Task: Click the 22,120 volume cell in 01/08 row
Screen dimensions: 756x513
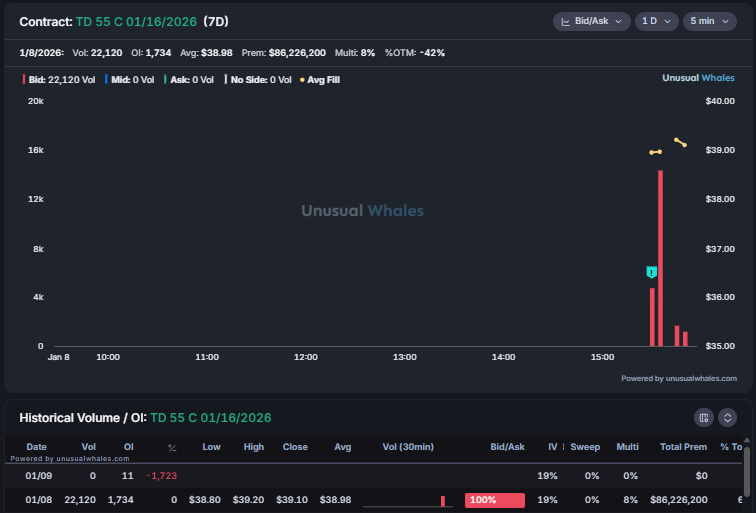Action: point(80,500)
